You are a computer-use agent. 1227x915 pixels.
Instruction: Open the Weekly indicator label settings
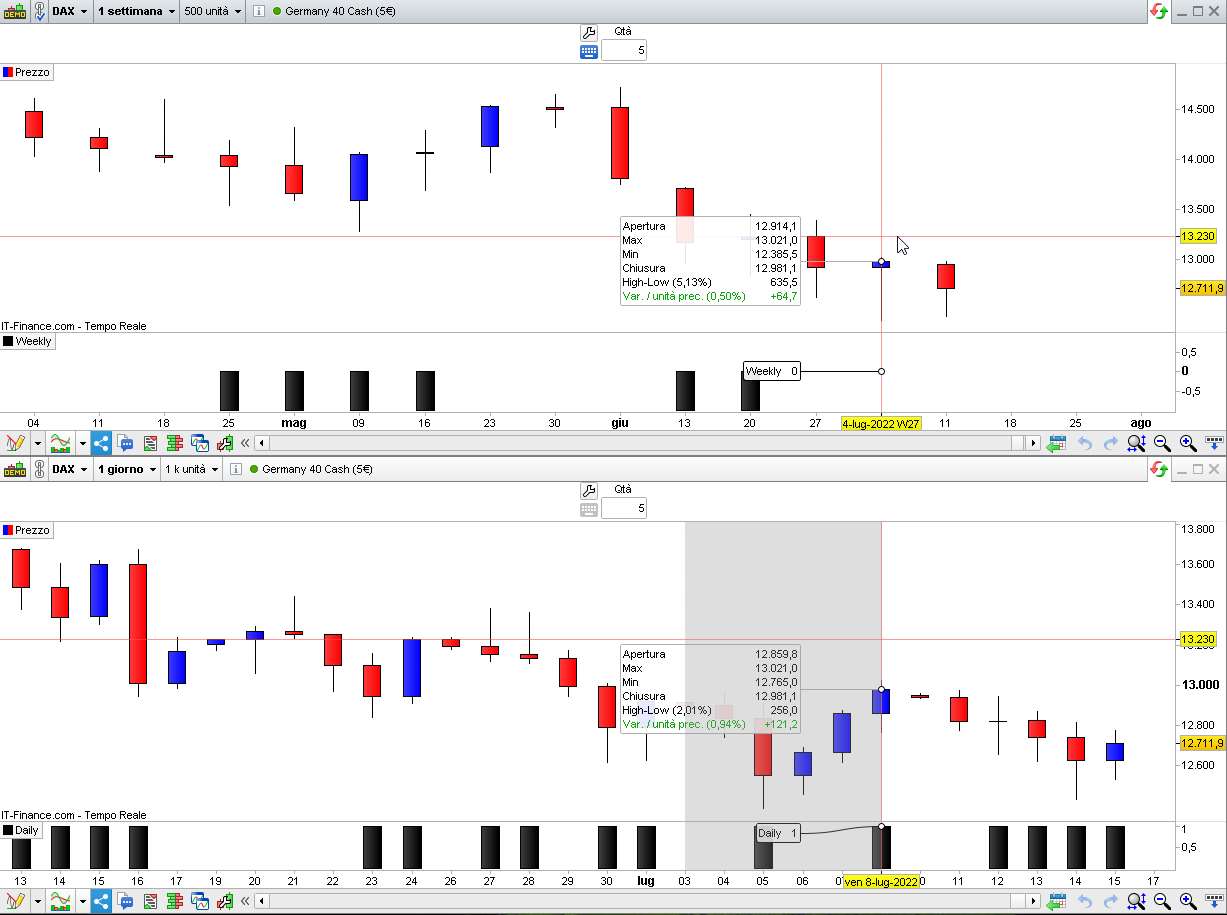tap(27, 341)
